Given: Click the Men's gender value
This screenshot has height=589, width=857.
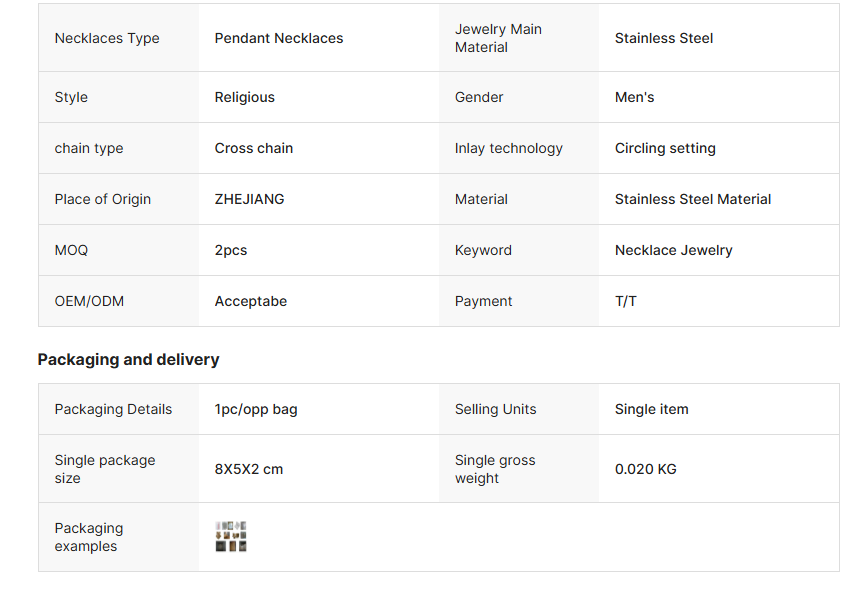Looking at the screenshot, I should click(634, 97).
